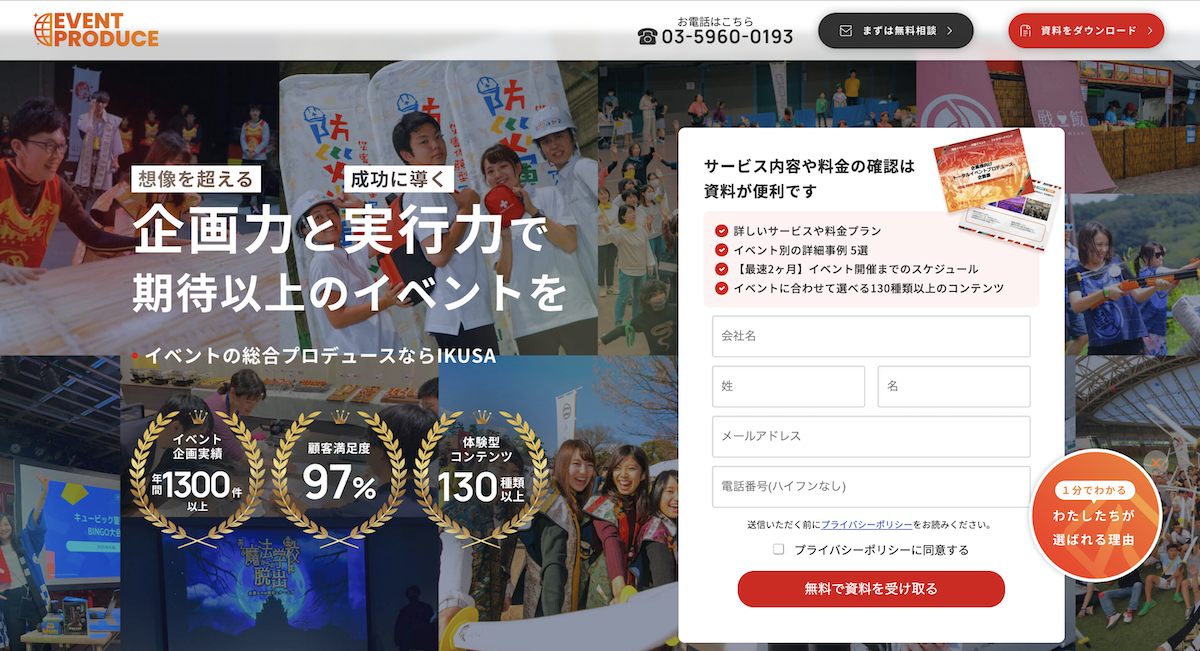Focus the 会社名 input field
Screen dimensions: 1200x651
(871, 336)
